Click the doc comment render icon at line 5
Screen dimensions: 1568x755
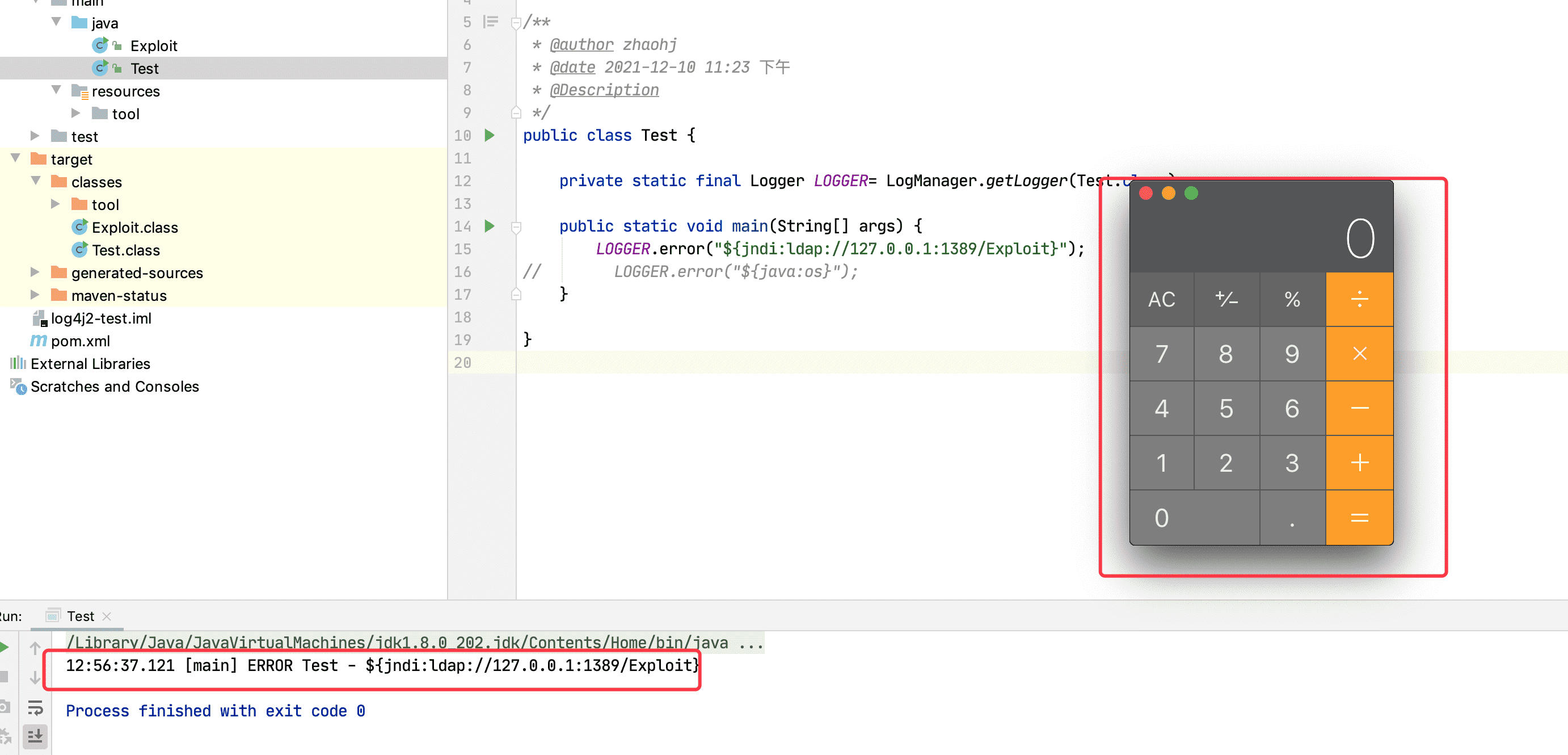491,23
